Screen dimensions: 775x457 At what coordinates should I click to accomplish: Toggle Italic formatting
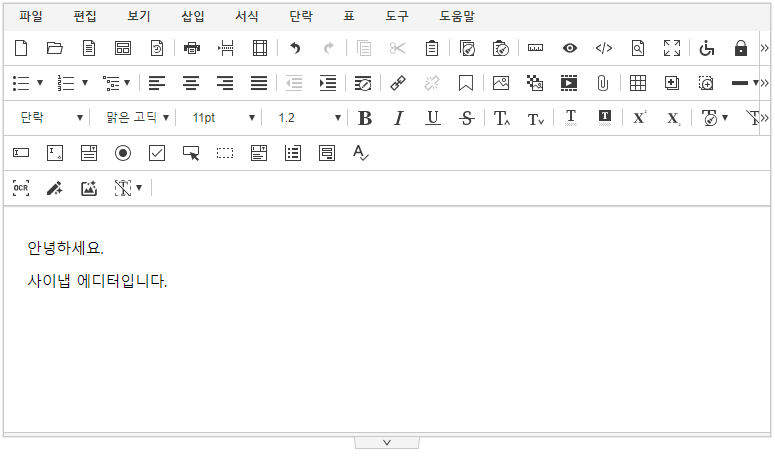[398, 118]
